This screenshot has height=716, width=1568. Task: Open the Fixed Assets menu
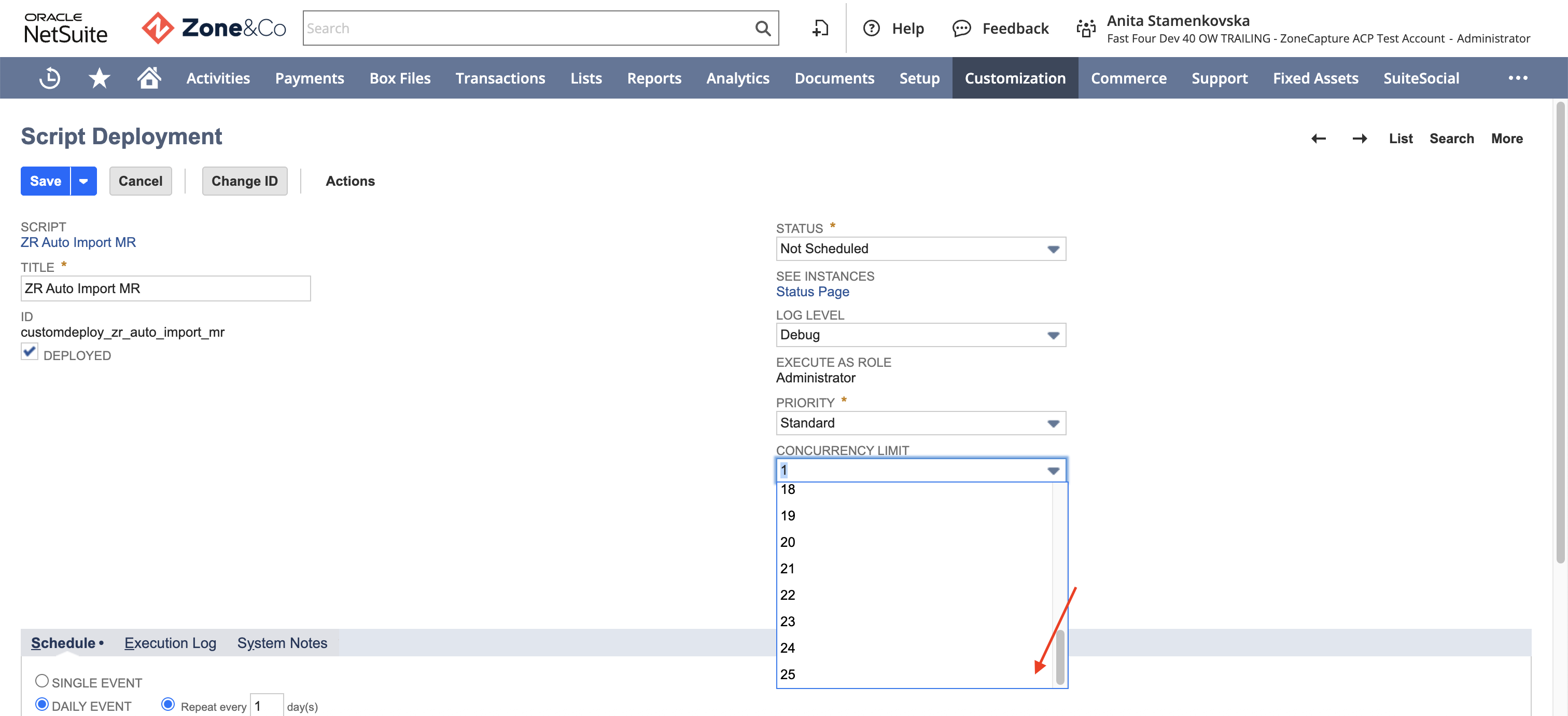click(x=1315, y=78)
